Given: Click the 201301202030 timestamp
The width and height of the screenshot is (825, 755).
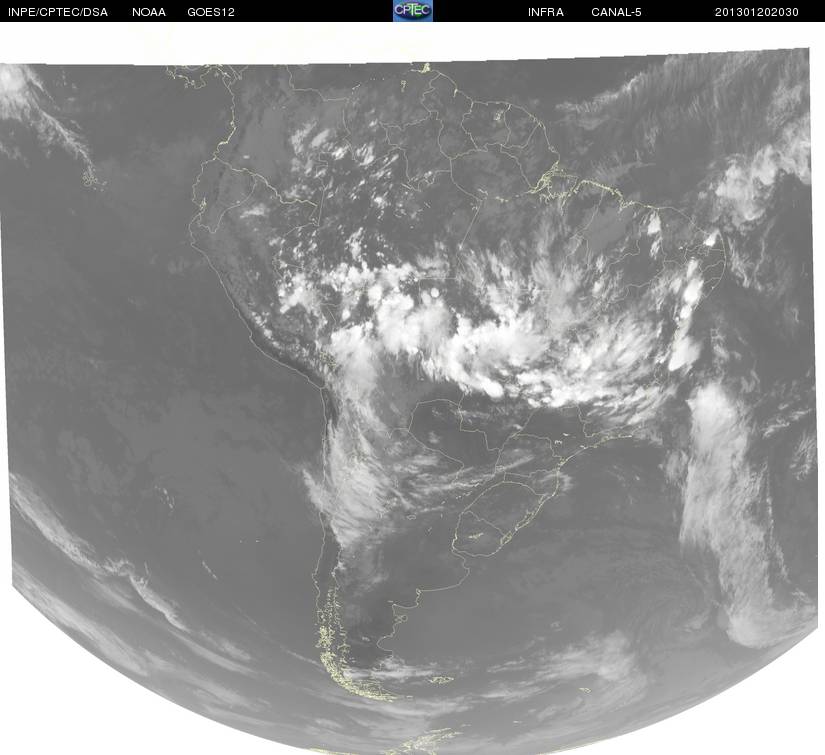Looking at the screenshot, I should pos(757,12).
